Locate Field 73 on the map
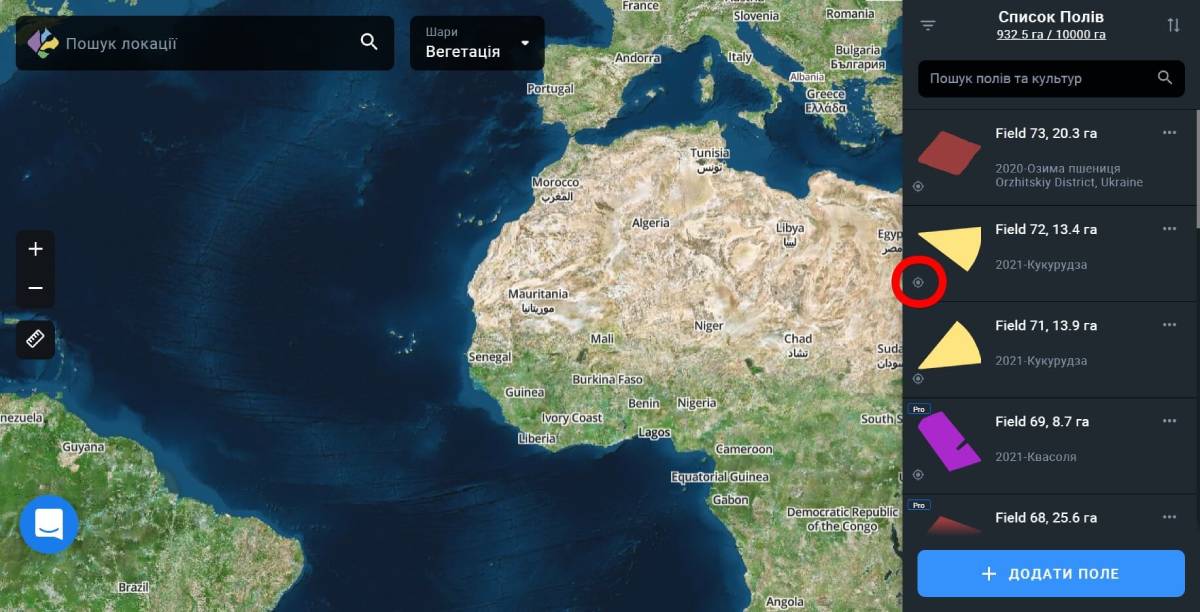 click(x=918, y=186)
